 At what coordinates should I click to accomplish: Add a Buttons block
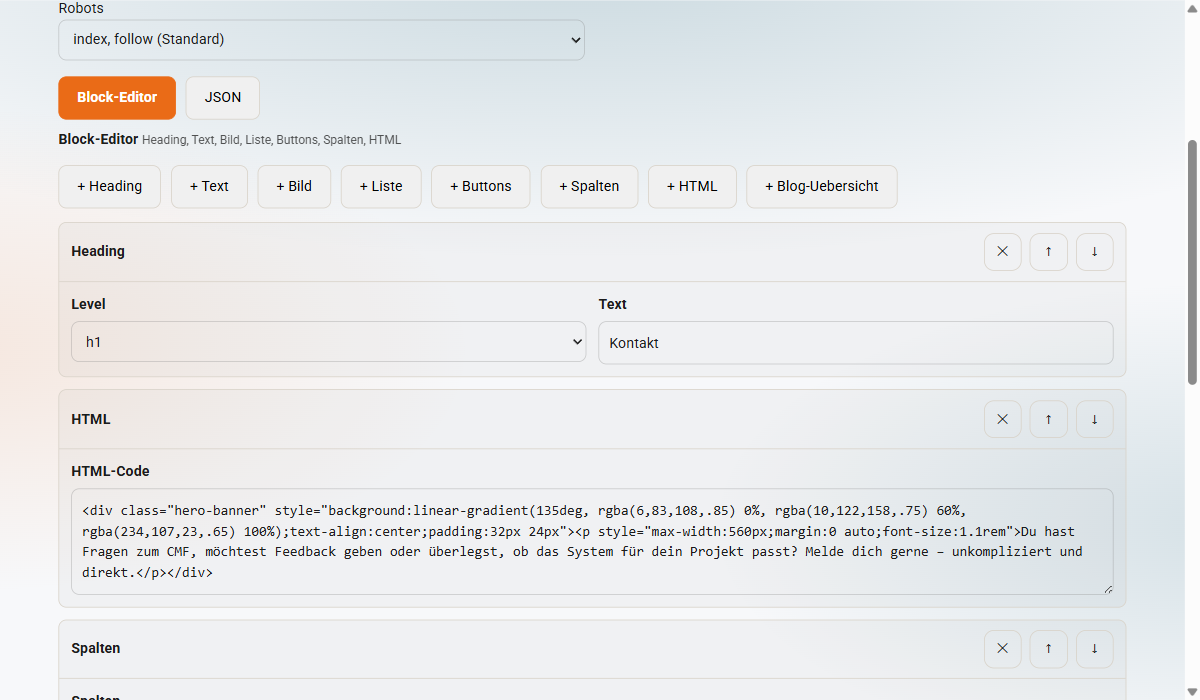(x=480, y=186)
